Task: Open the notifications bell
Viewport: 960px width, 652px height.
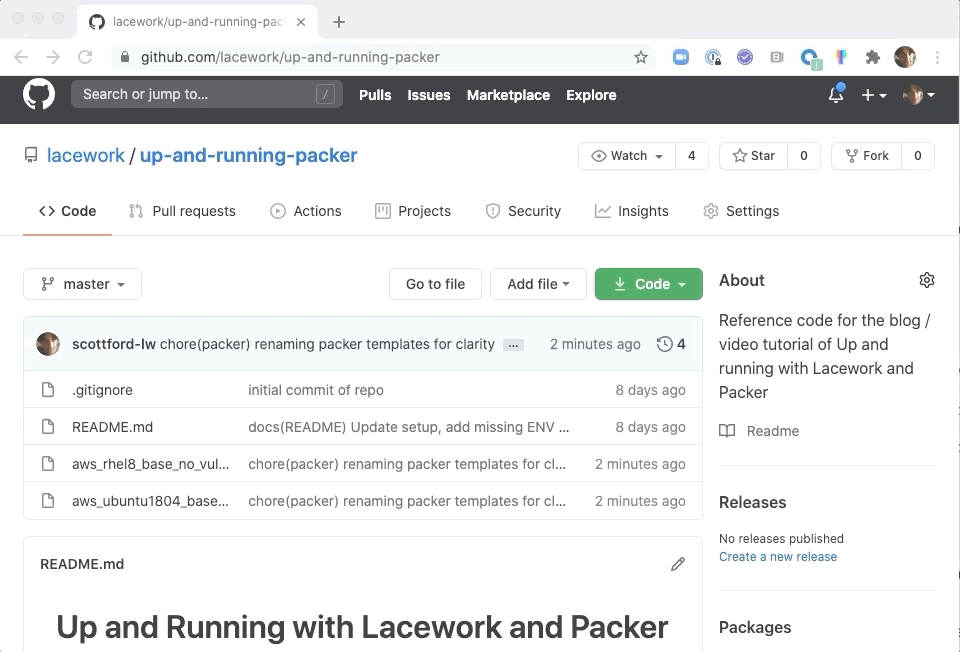Action: pyautogui.click(x=836, y=95)
